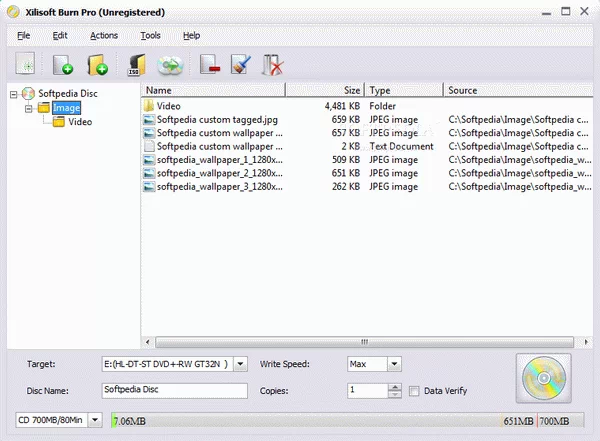
Task: Select the 2 KB Text Document row
Action: point(367,147)
